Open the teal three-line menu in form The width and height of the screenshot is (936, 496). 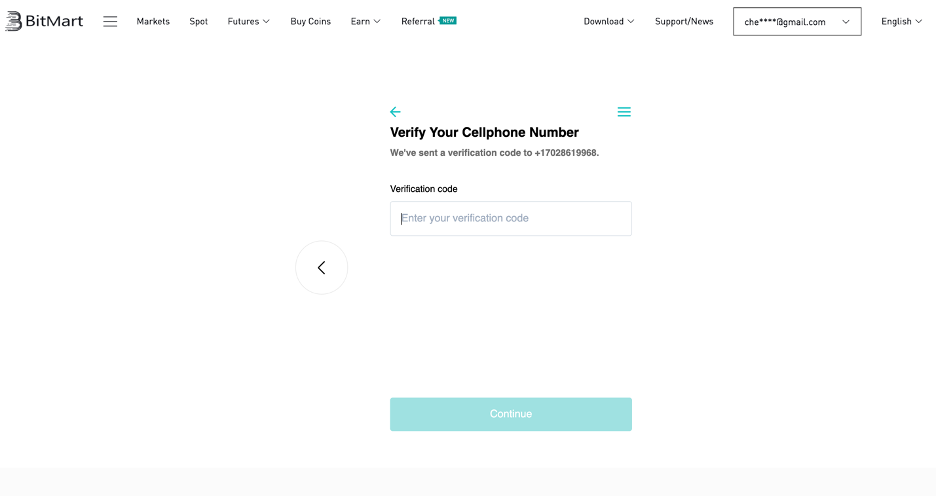624,112
